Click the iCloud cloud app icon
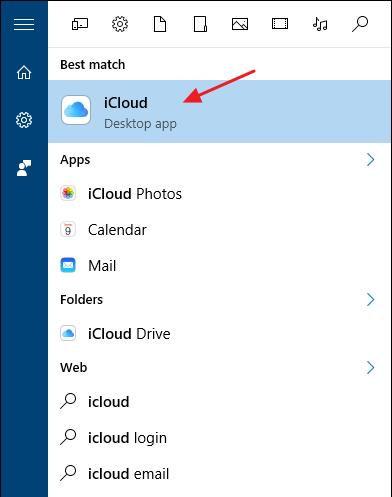The width and height of the screenshot is (392, 497). click(76, 110)
